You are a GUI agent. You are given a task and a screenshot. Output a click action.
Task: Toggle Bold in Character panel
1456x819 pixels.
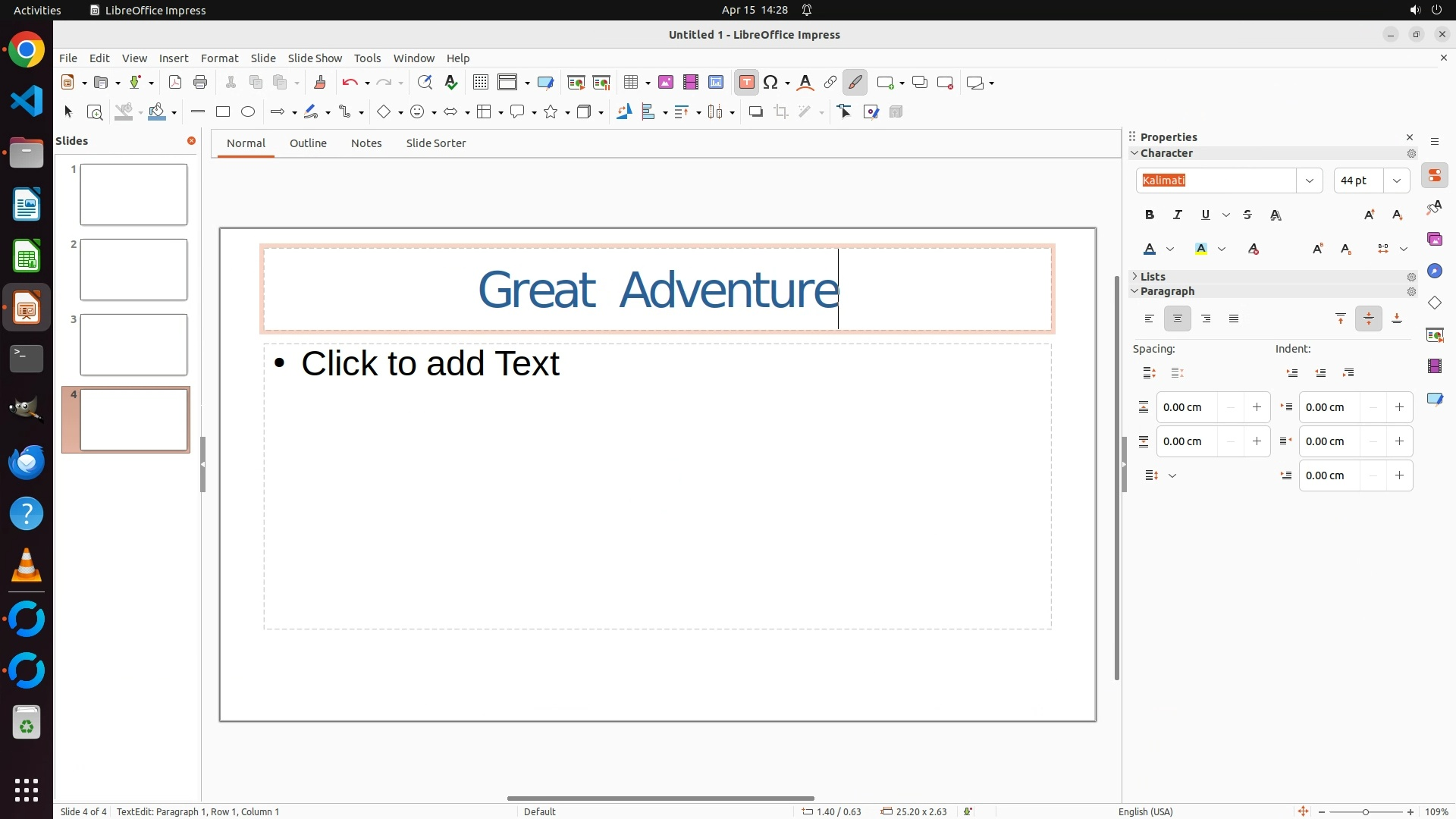tap(1150, 215)
